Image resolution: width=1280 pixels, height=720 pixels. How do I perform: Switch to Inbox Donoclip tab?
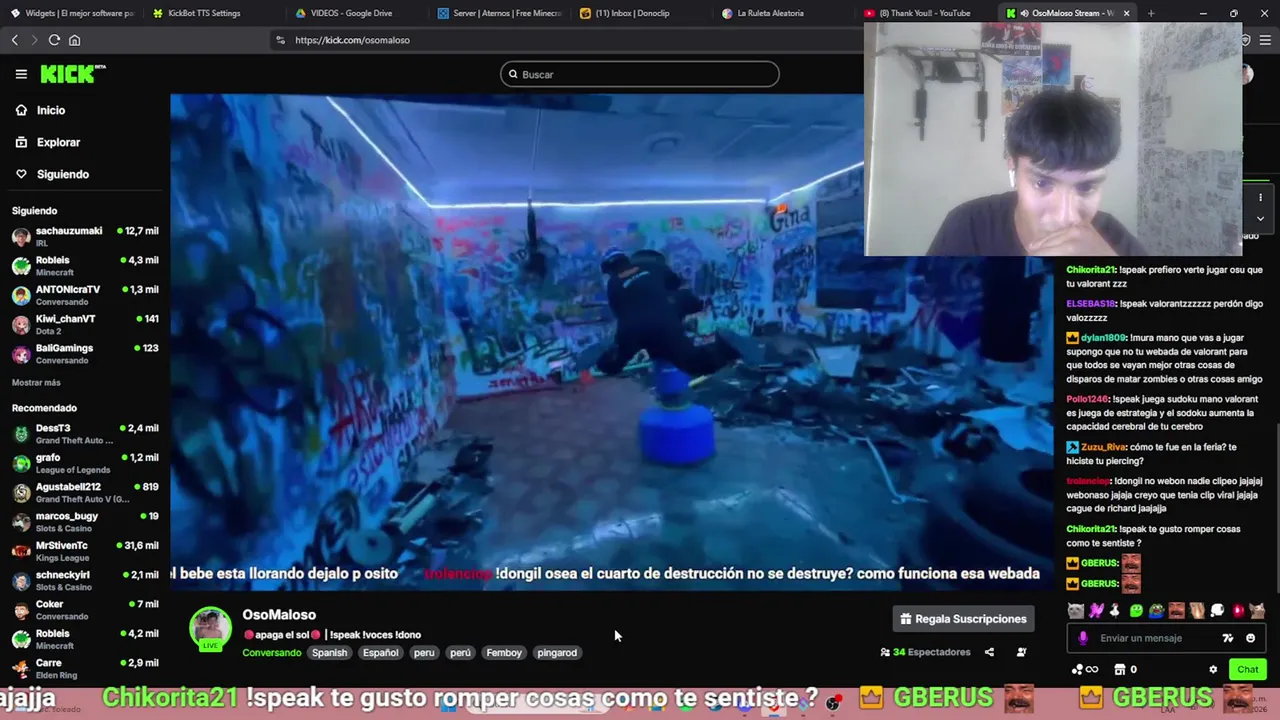click(639, 13)
